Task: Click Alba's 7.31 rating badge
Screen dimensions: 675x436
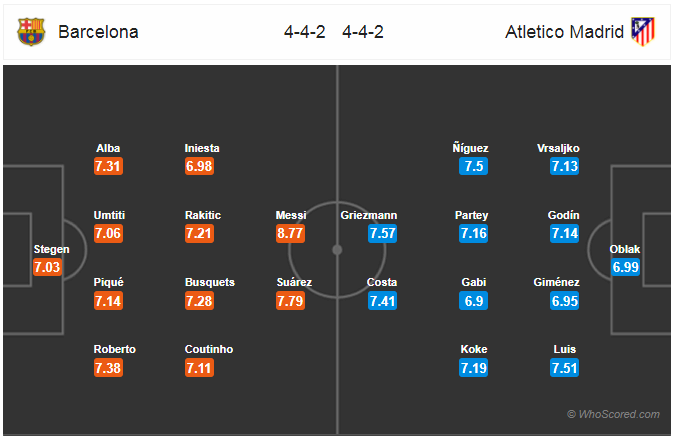Action: pos(108,166)
